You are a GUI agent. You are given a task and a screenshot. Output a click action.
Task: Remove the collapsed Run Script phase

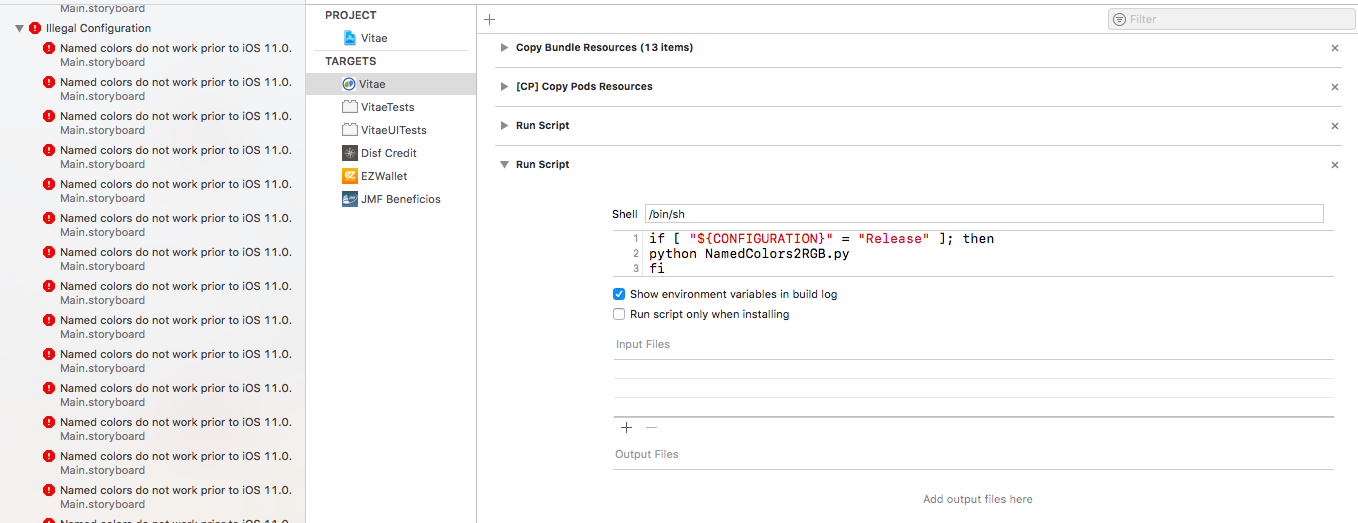coord(1334,126)
